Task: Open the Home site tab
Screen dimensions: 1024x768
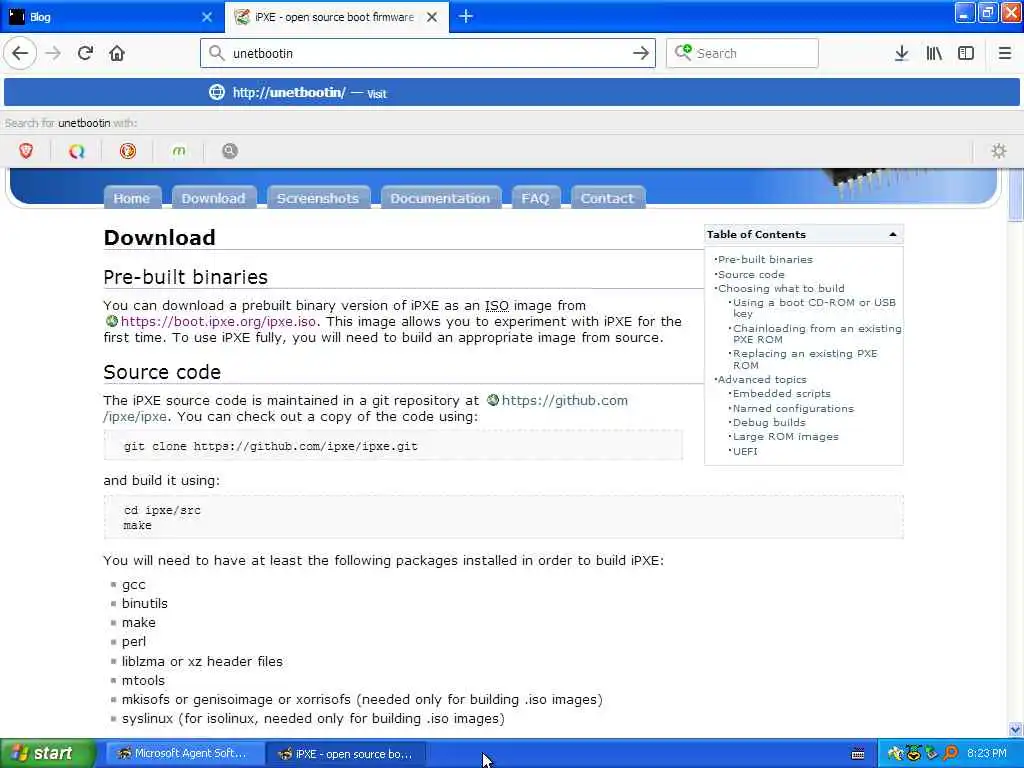Action: (x=132, y=198)
